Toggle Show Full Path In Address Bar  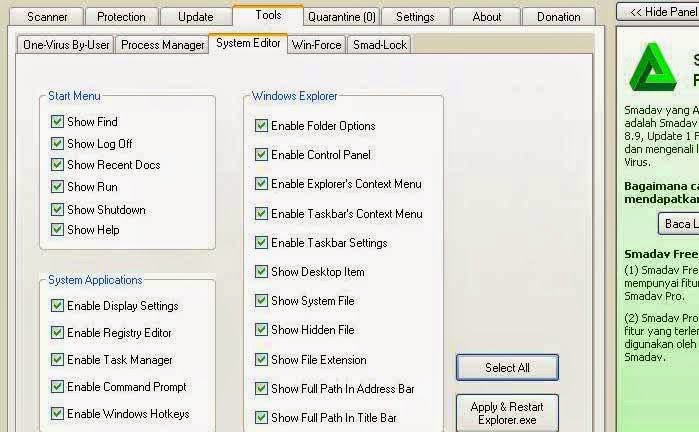pos(261,388)
